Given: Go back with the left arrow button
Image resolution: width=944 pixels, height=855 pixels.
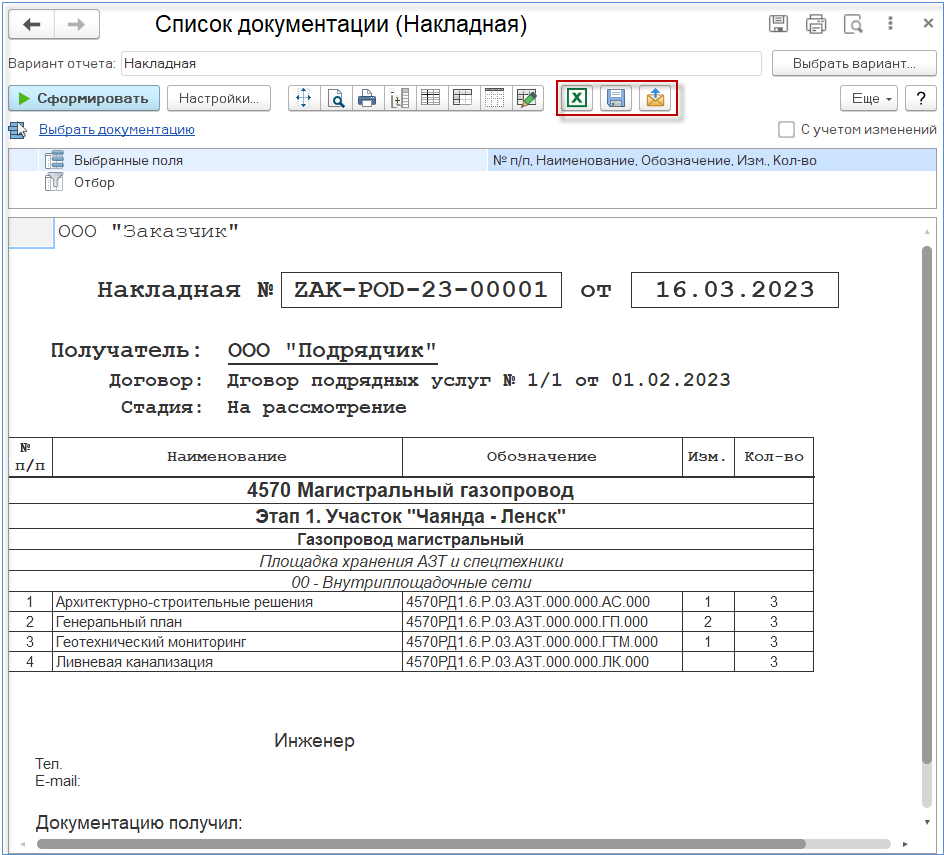Looking at the screenshot, I should (x=31, y=25).
